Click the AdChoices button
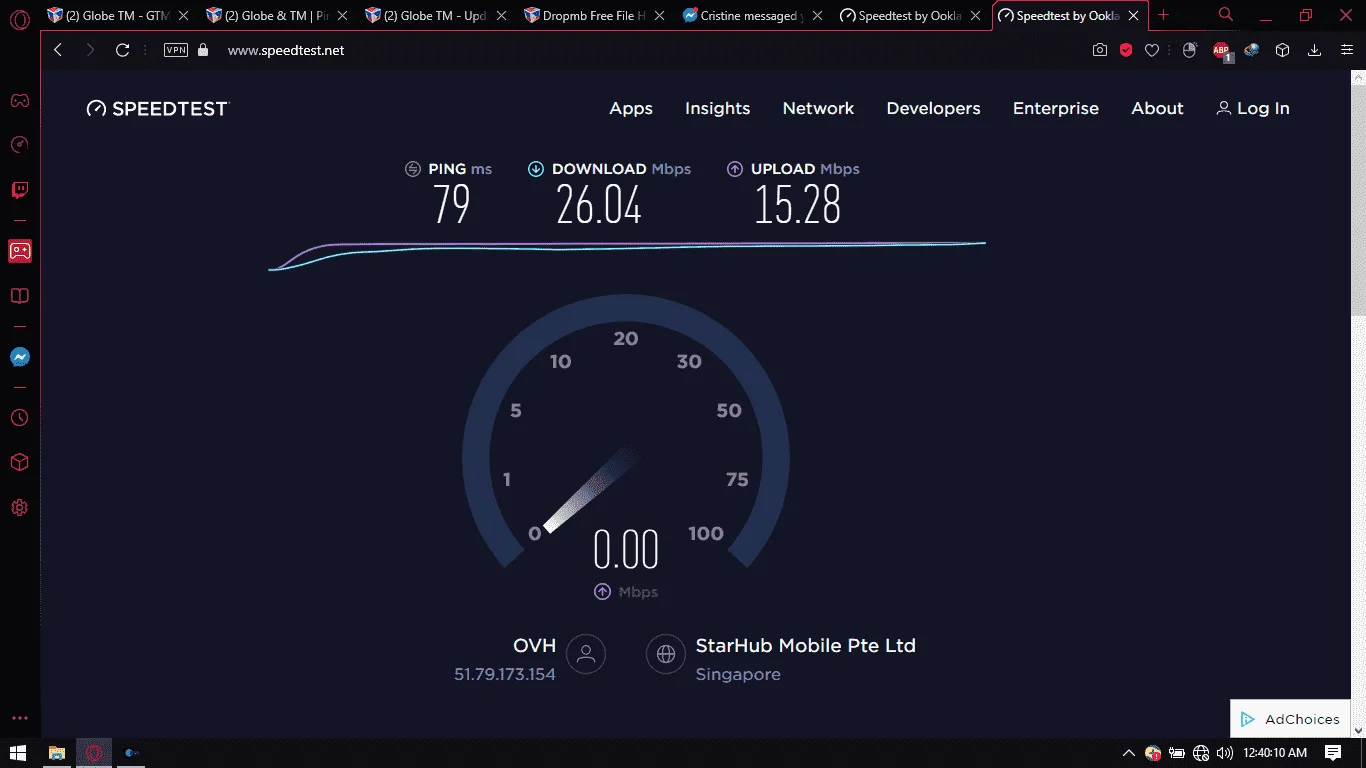Image resolution: width=1366 pixels, height=768 pixels. (x=1290, y=719)
